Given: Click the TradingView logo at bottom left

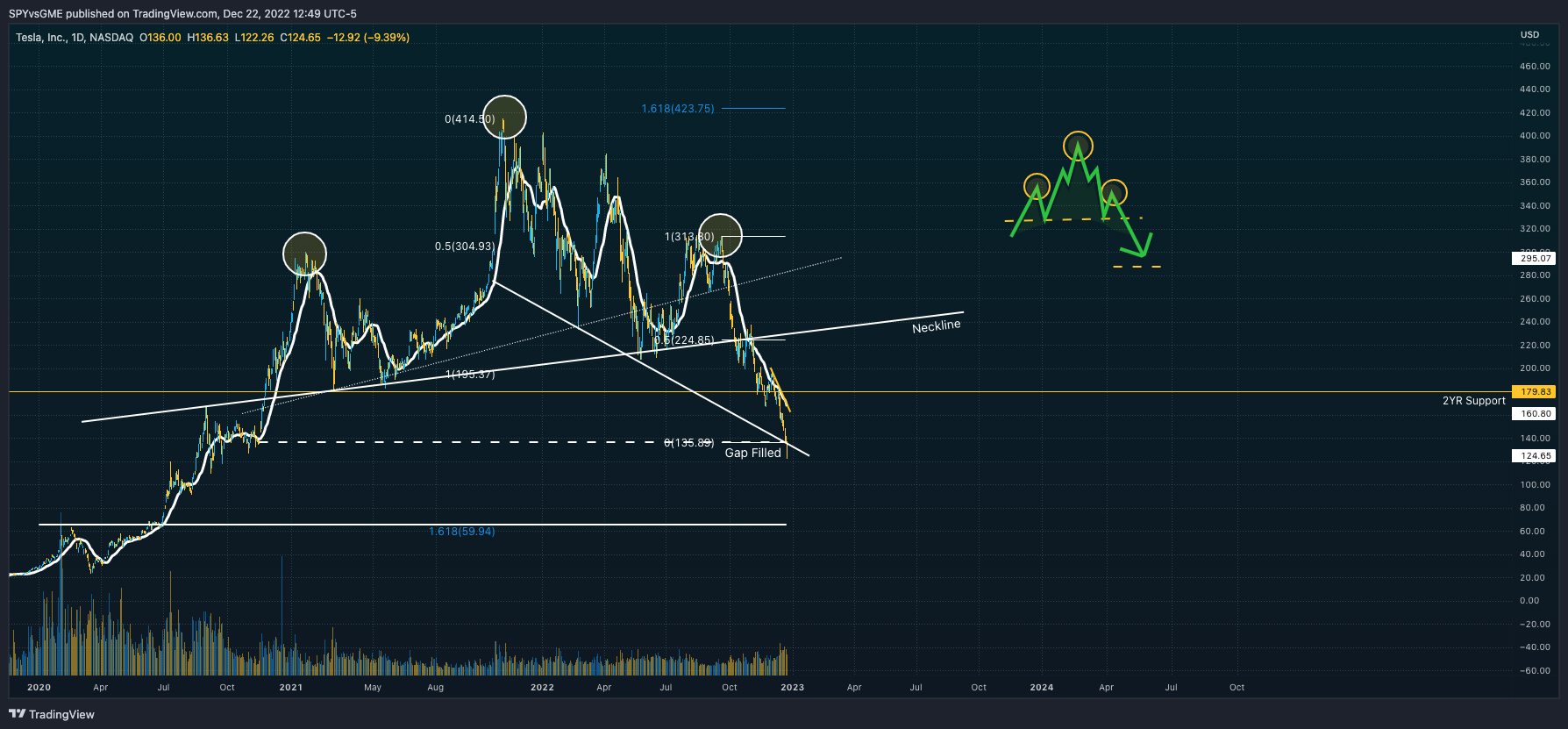Looking at the screenshot, I should click(x=52, y=714).
